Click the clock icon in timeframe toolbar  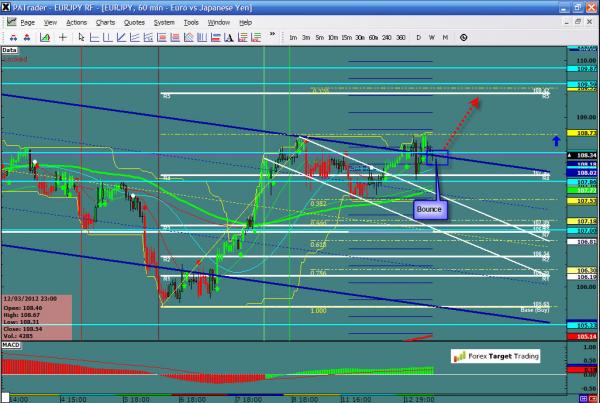[x=463, y=37]
